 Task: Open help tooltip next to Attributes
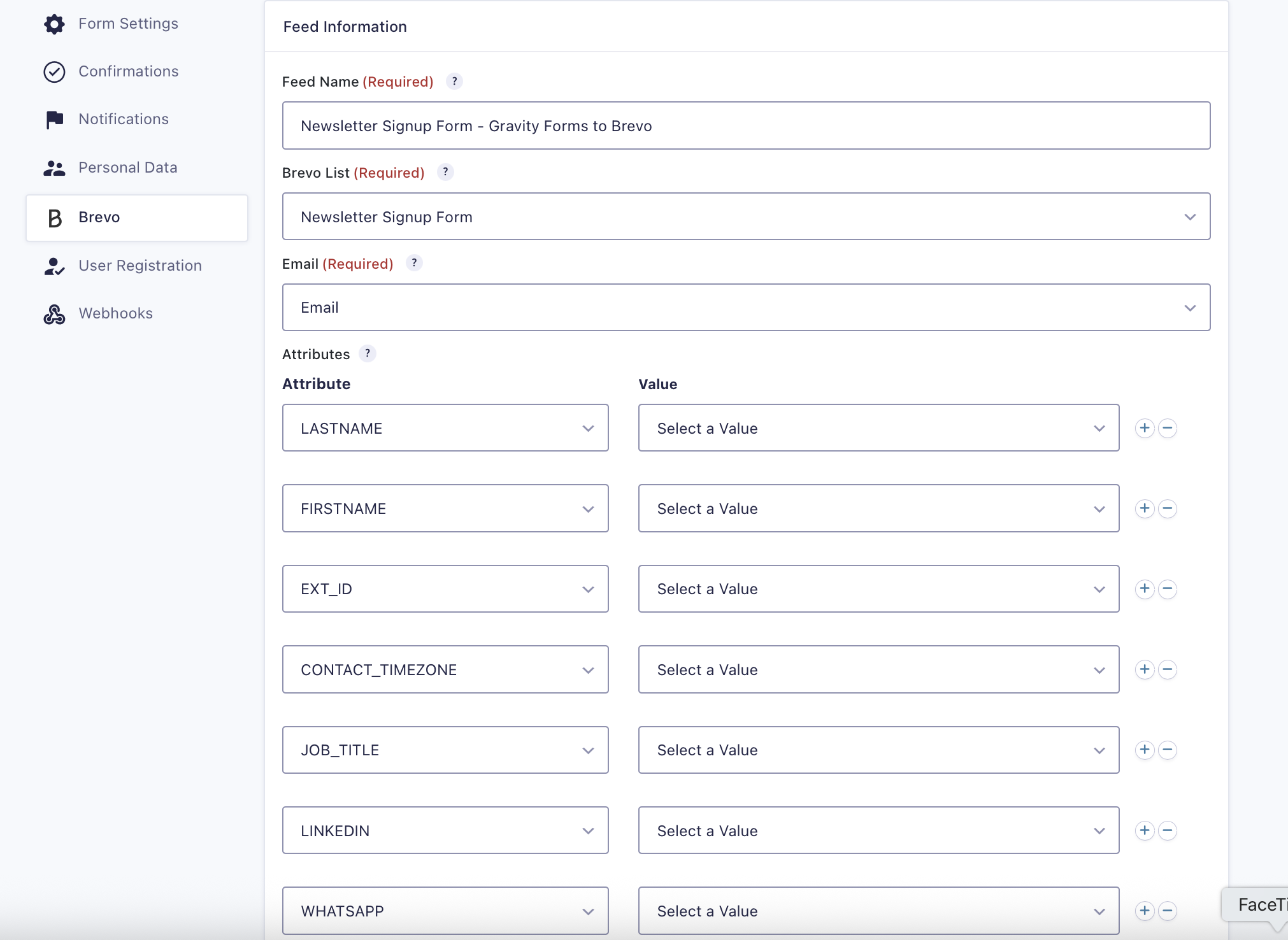pos(368,354)
